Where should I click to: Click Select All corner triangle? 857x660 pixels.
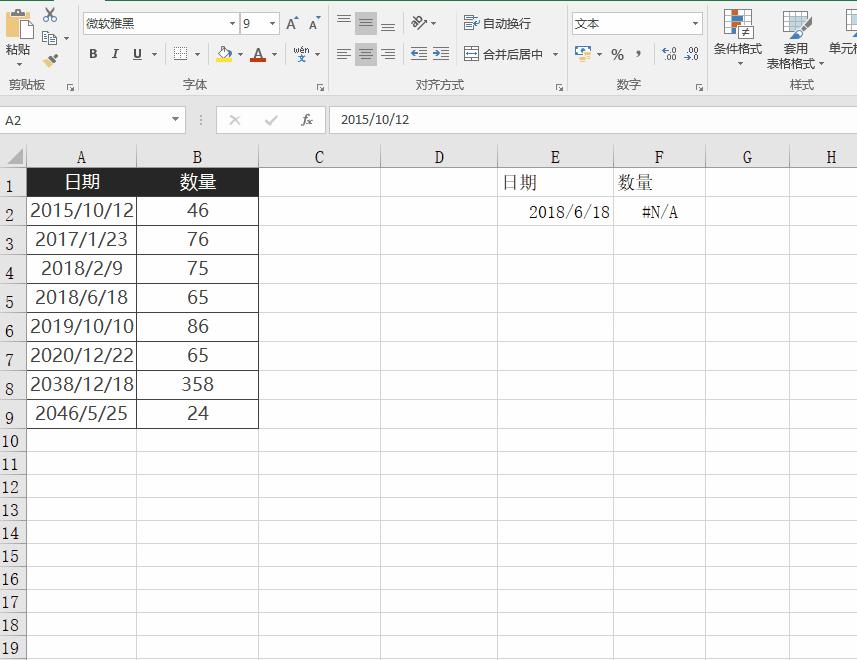[13, 157]
